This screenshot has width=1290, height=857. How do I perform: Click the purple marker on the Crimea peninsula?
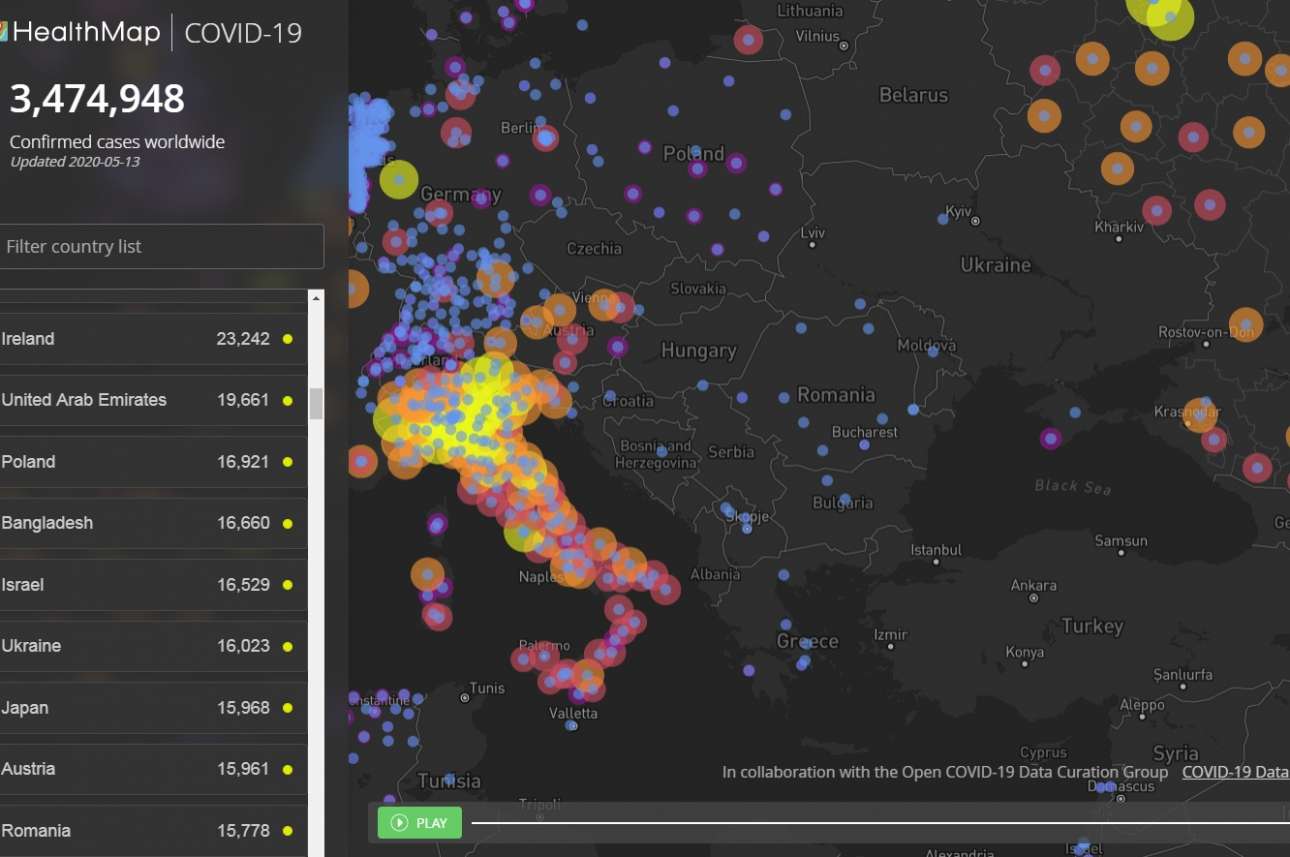[1050, 438]
